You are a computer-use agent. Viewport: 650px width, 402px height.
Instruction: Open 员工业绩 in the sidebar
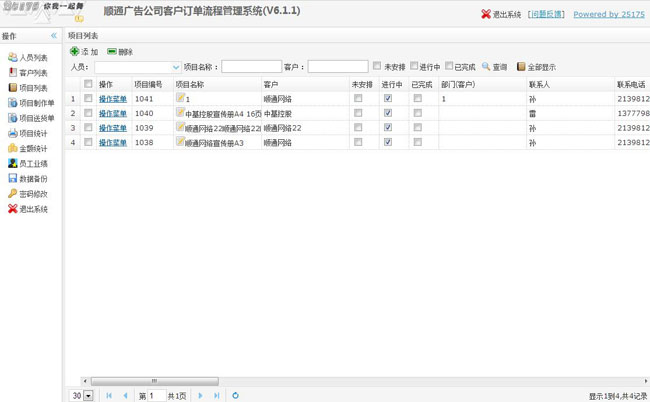pyautogui.click(x=28, y=163)
